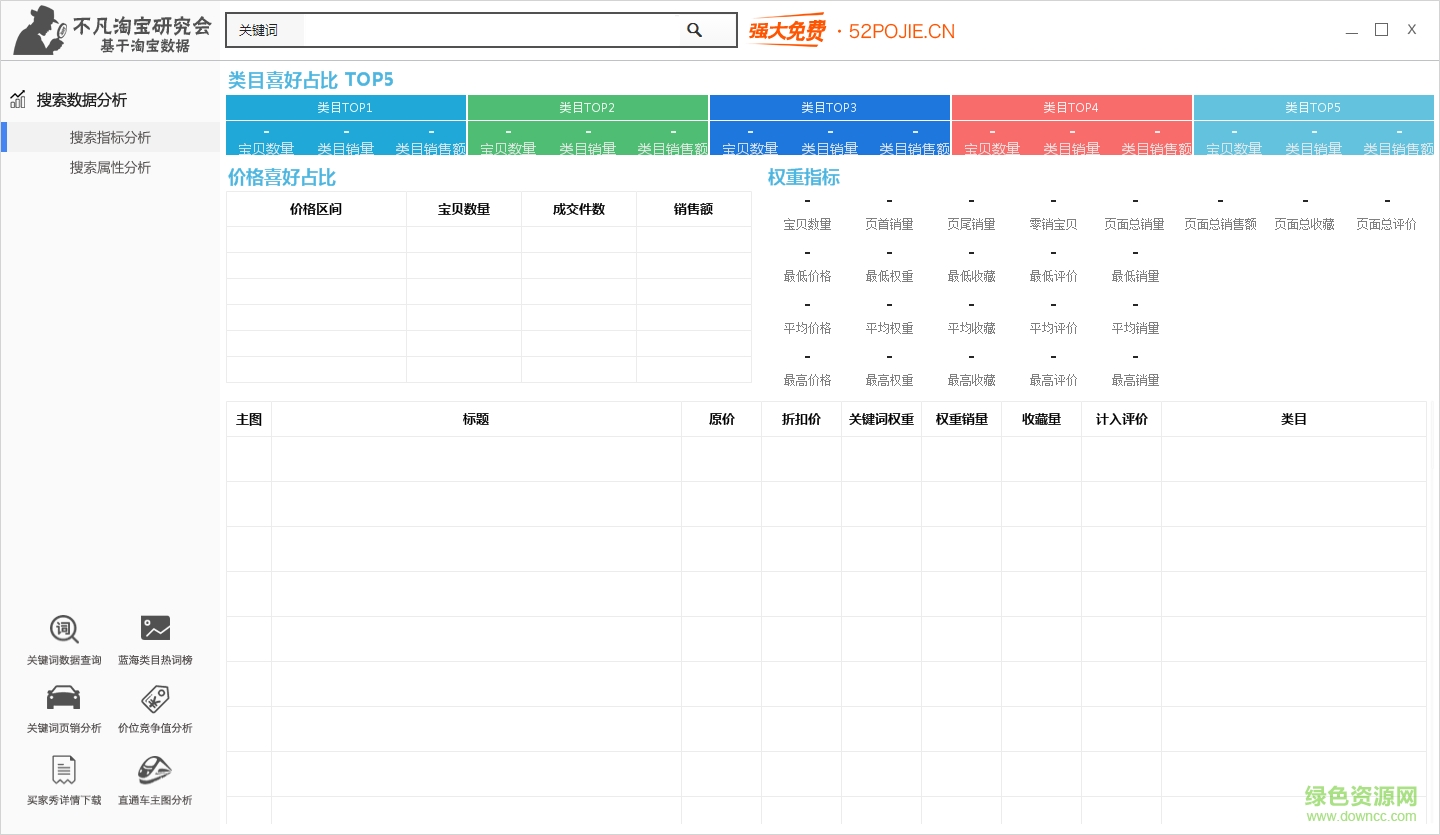Open 价位竞争值分析 price tag icon

click(x=155, y=698)
